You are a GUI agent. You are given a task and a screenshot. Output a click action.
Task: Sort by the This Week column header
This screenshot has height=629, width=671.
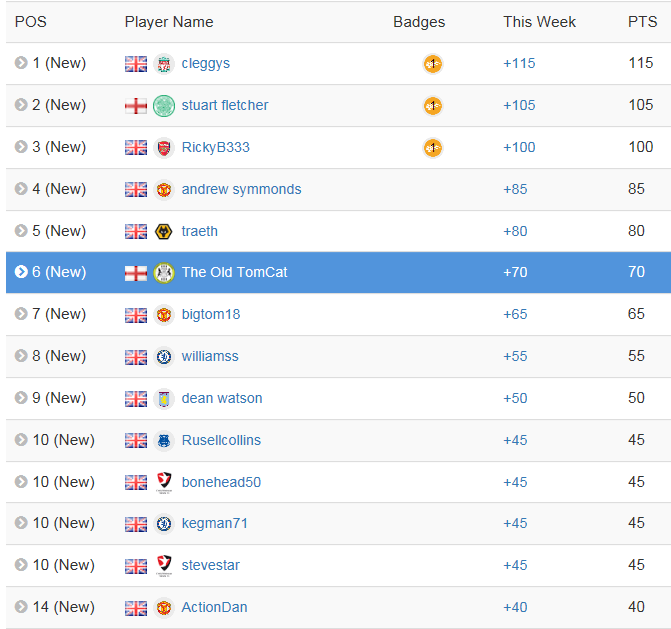pos(539,22)
